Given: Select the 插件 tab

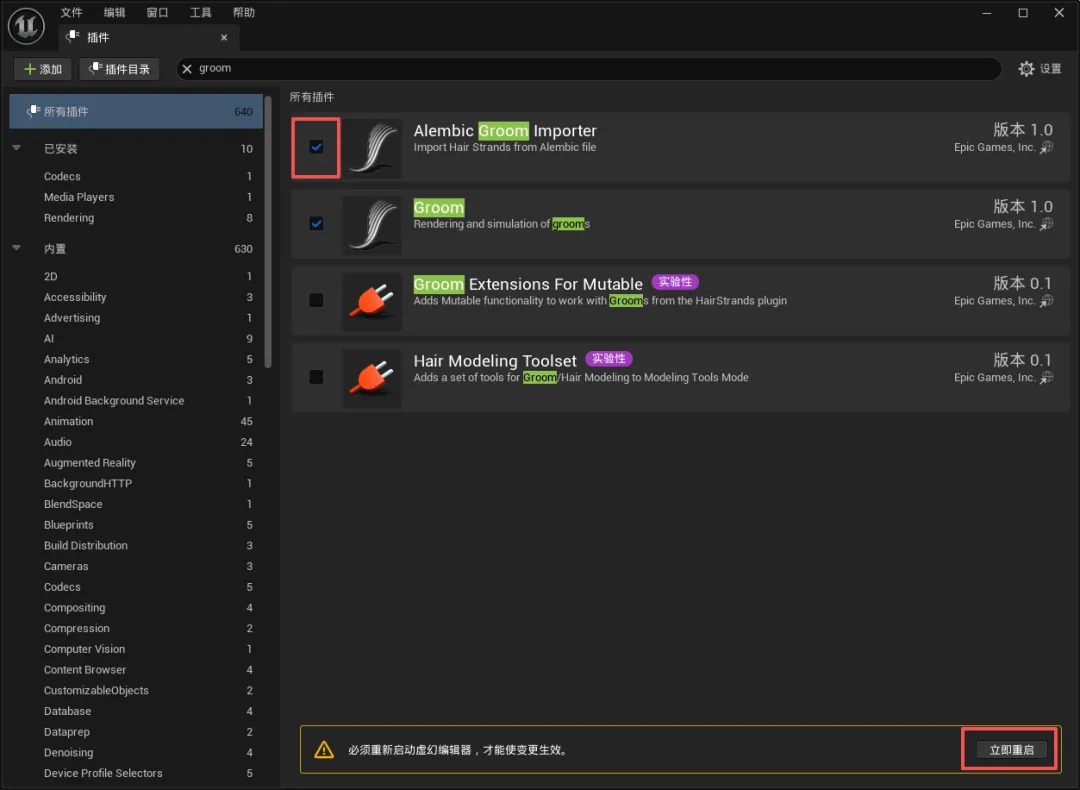Looking at the screenshot, I should 149,37.
